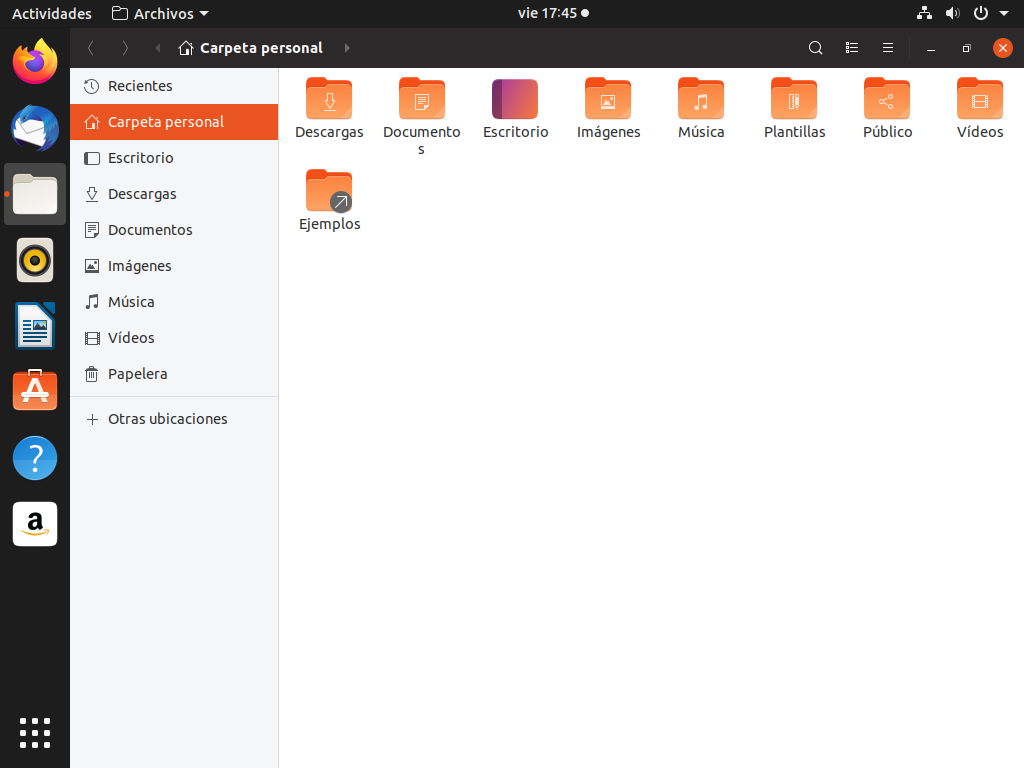The width and height of the screenshot is (1024, 768).
Task: Open the clock calendar at vie 17:45
Action: click(x=548, y=14)
